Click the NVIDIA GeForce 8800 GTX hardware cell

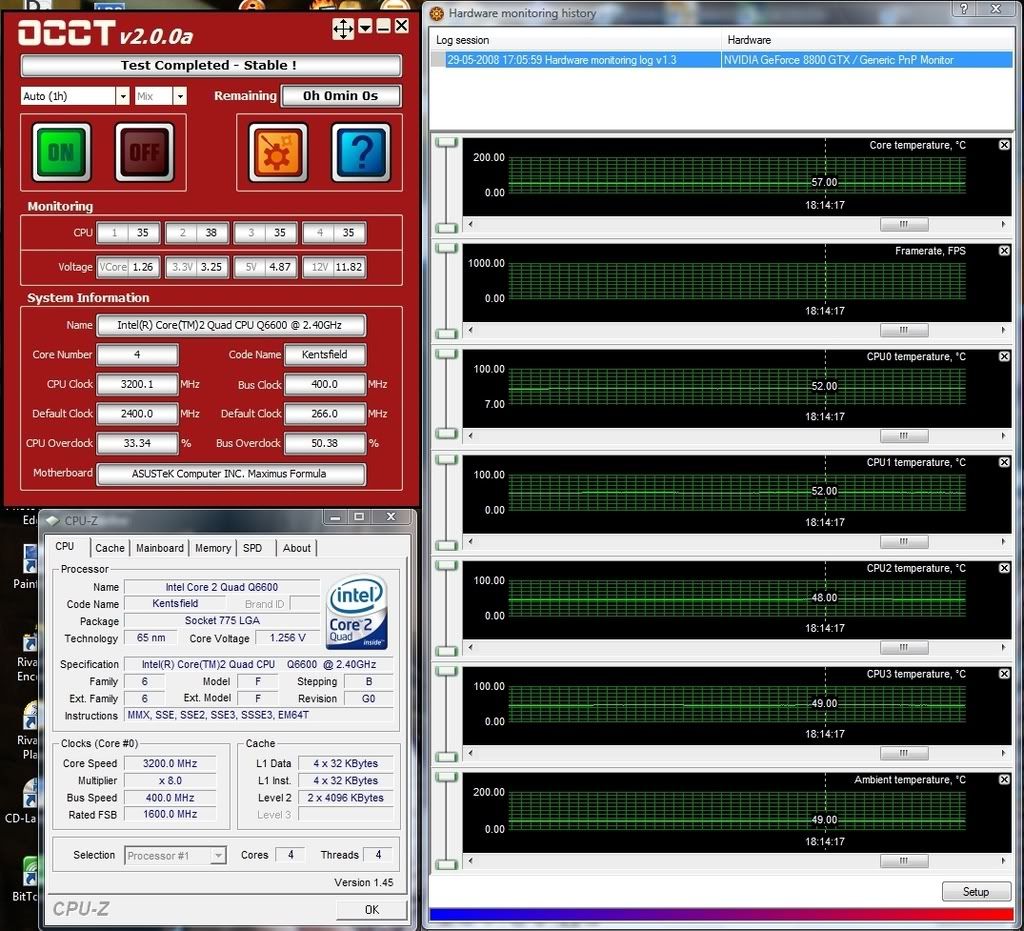867,59
